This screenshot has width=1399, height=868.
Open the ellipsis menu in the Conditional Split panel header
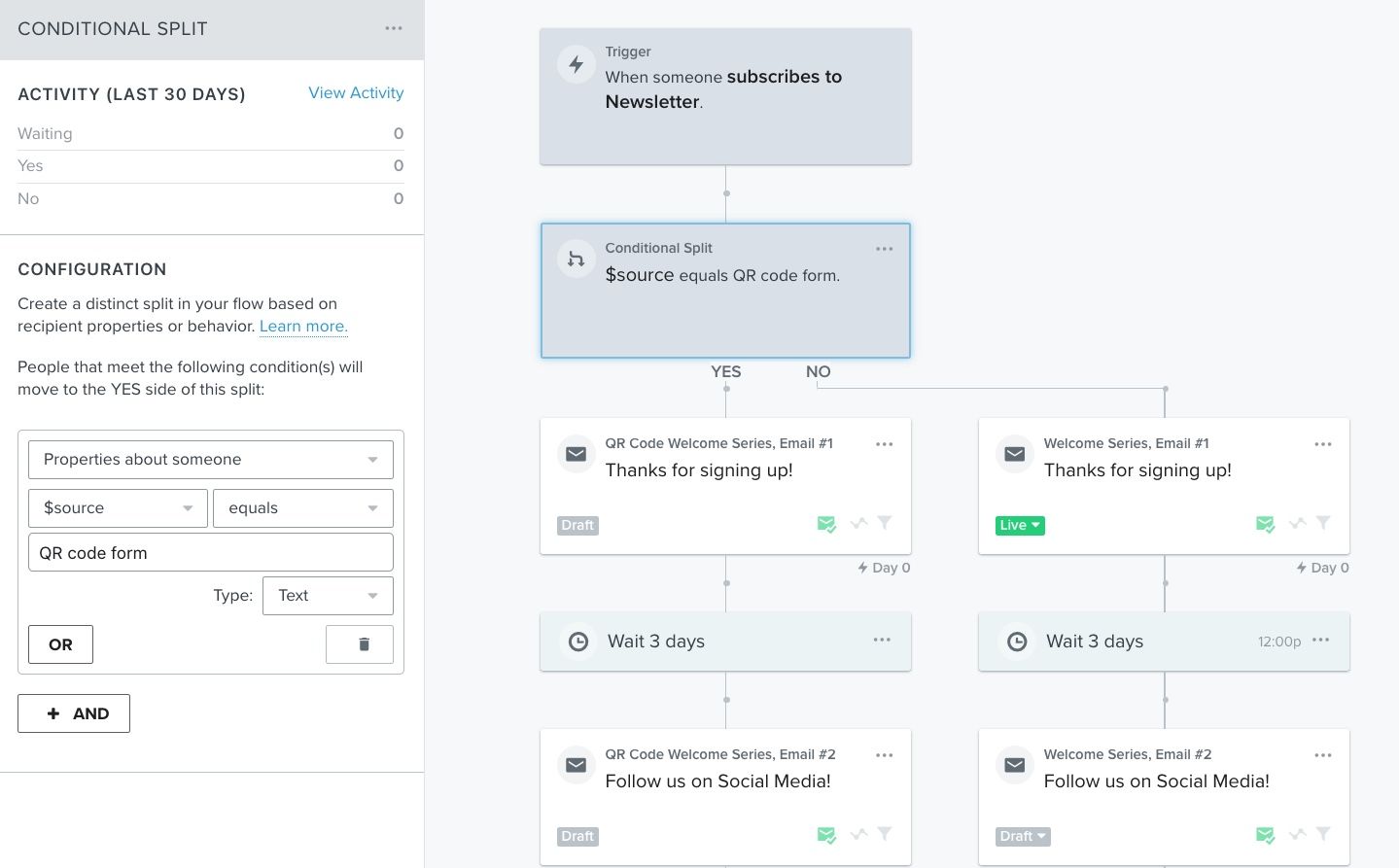393,28
